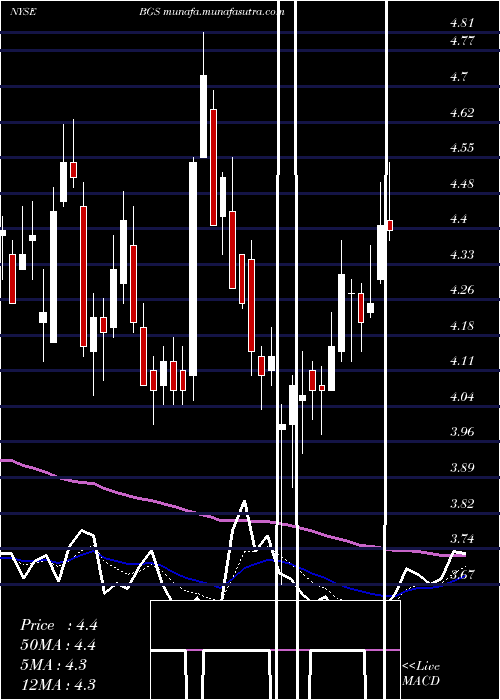
Task: Click the last red candlestick near 4.4
Action: pyautogui.click(x=390, y=225)
